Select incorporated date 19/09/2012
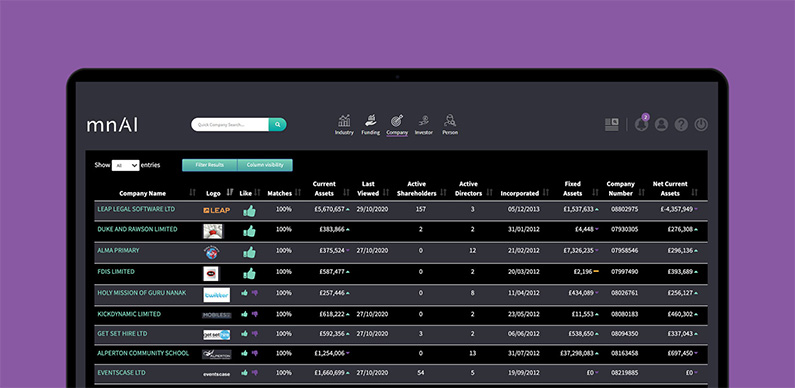Viewport: 795px width, 388px height. 524,373
